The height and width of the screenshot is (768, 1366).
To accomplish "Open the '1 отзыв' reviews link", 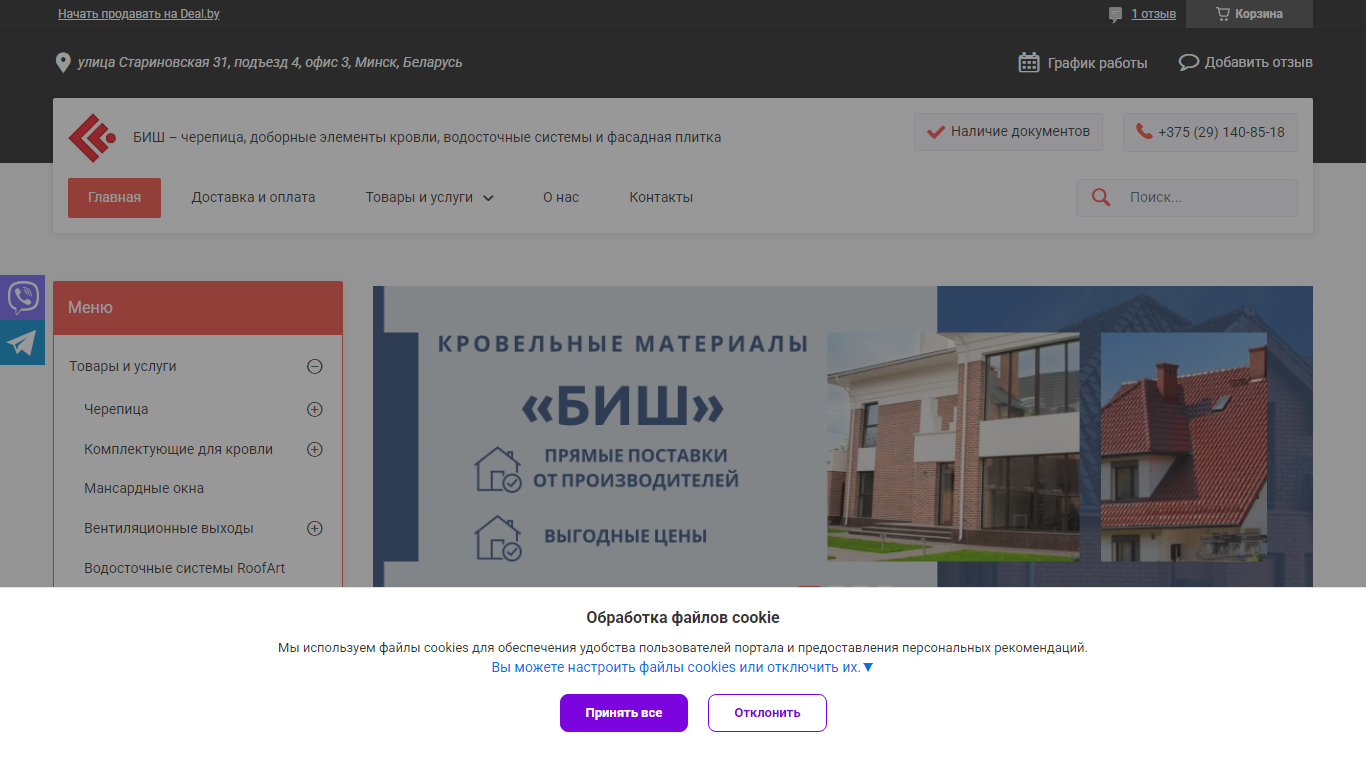I will pos(1153,14).
